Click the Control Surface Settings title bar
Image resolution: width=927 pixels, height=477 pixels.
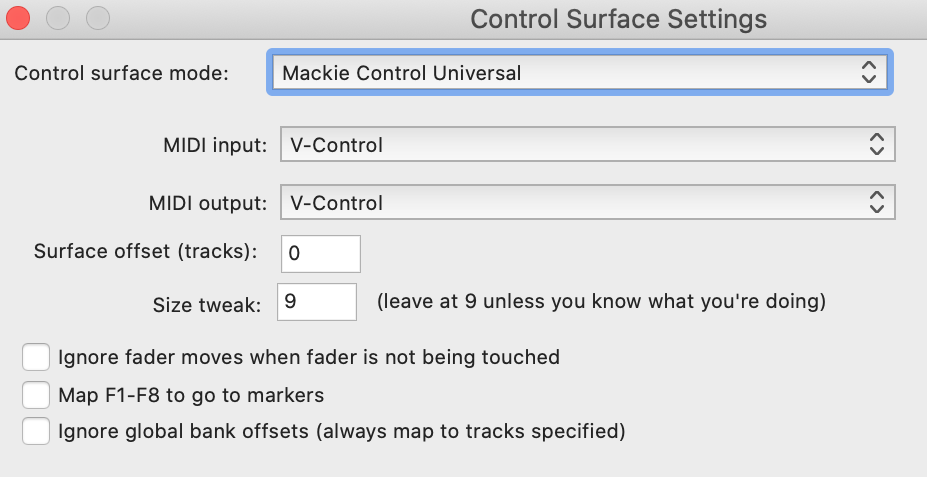618,18
